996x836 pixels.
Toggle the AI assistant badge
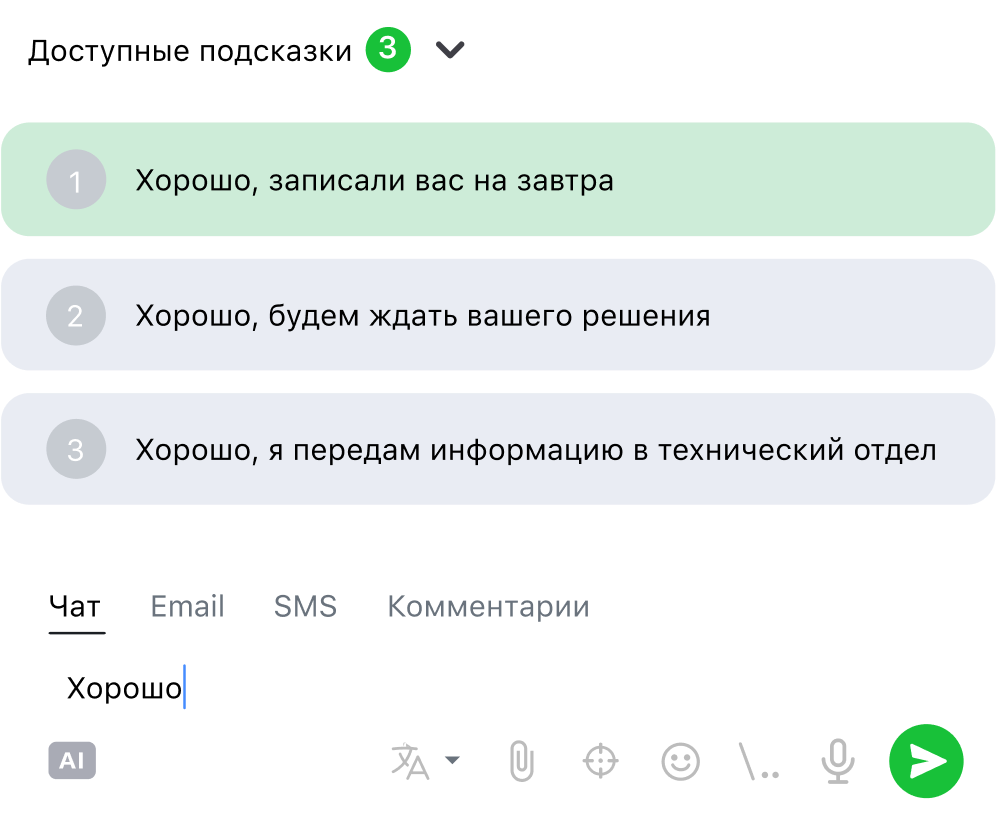pyautogui.click(x=72, y=762)
